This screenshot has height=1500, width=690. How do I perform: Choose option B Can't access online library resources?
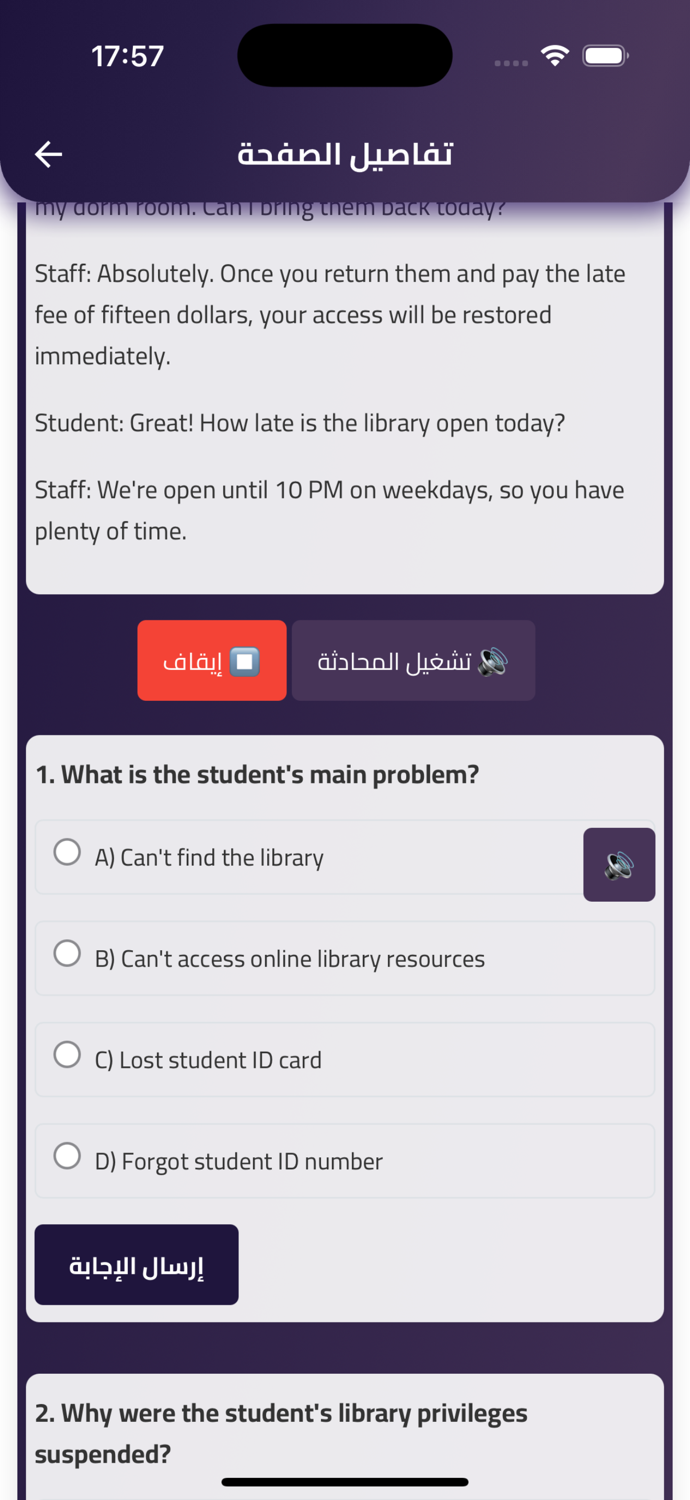tap(345, 959)
